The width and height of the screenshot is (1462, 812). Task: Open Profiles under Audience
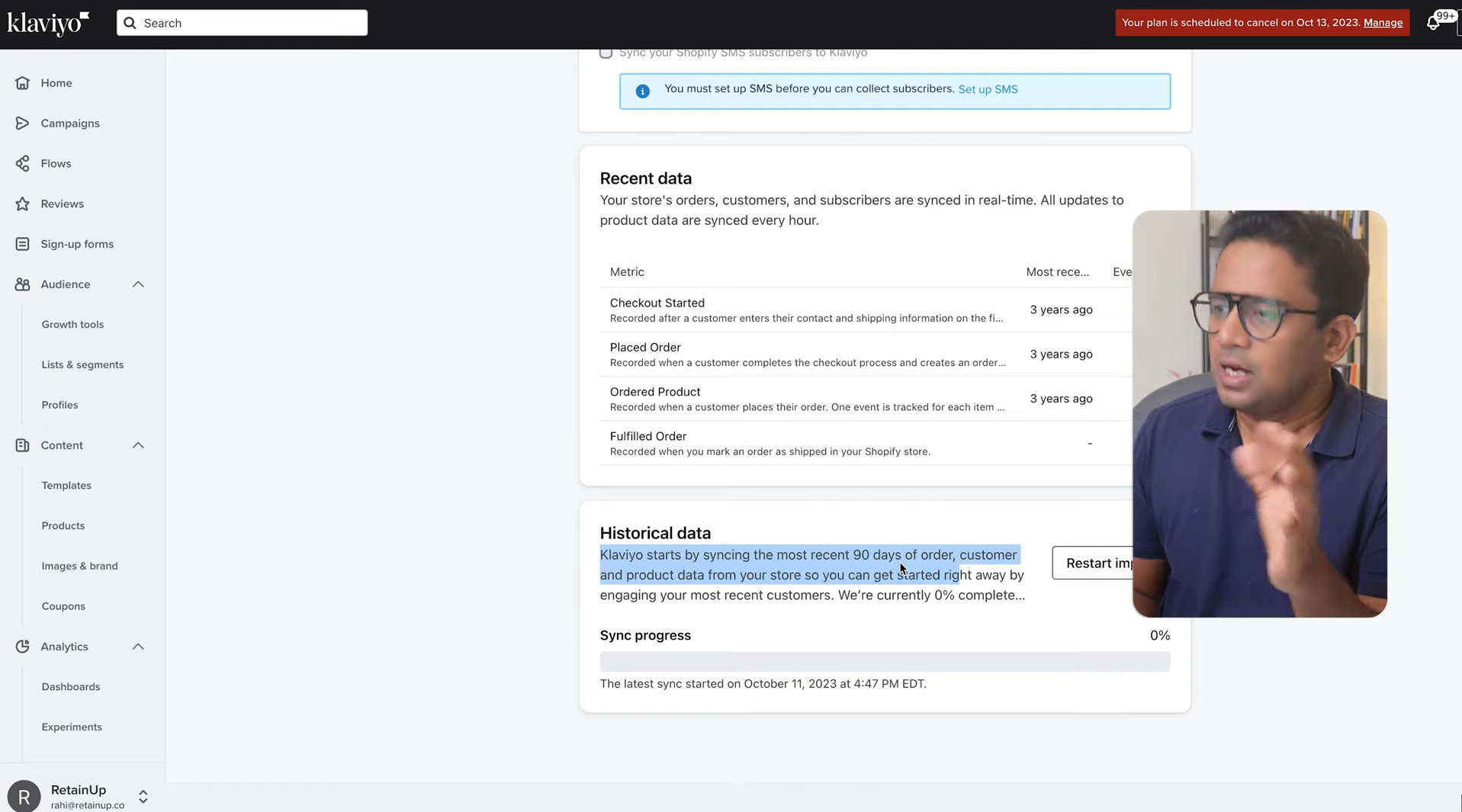59,405
